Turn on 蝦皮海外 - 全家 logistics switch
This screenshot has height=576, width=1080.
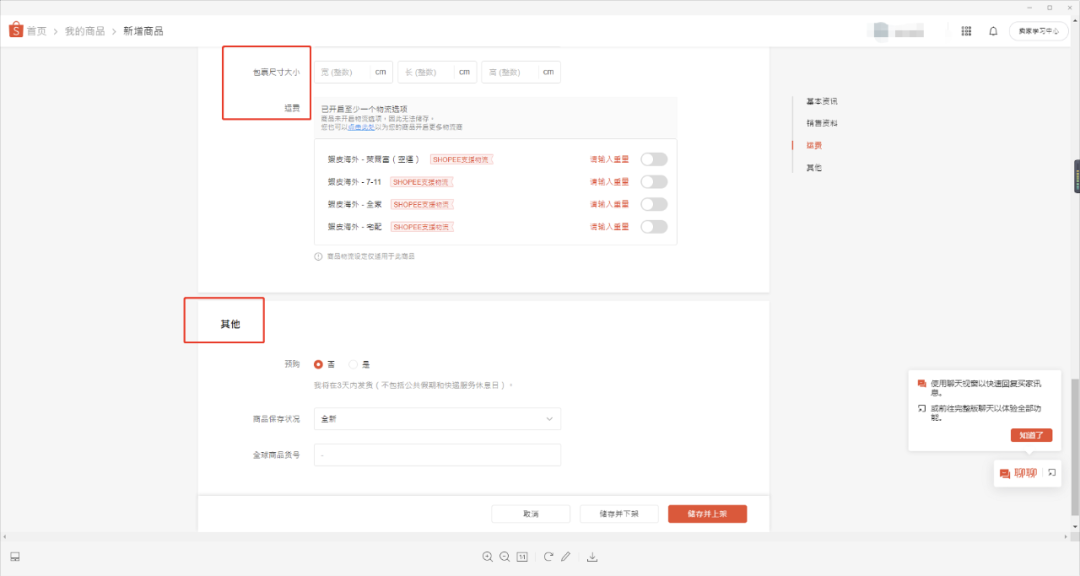tap(654, 204)
